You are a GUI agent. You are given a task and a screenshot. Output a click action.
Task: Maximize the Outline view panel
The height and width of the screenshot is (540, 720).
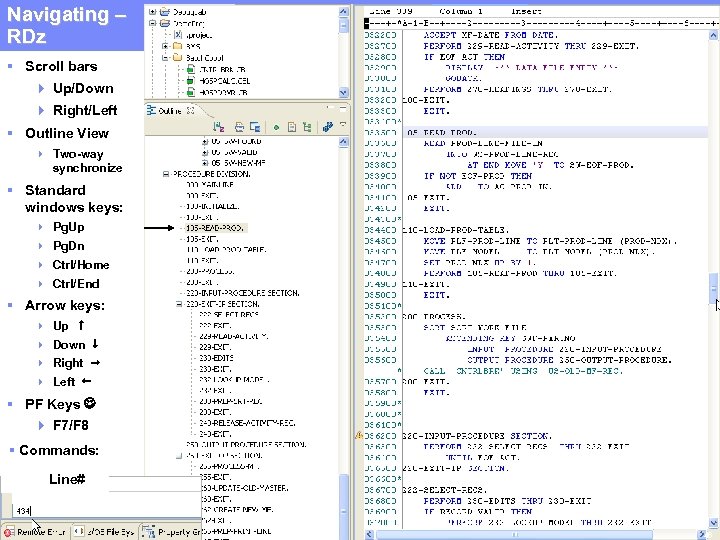pos(343,108)
